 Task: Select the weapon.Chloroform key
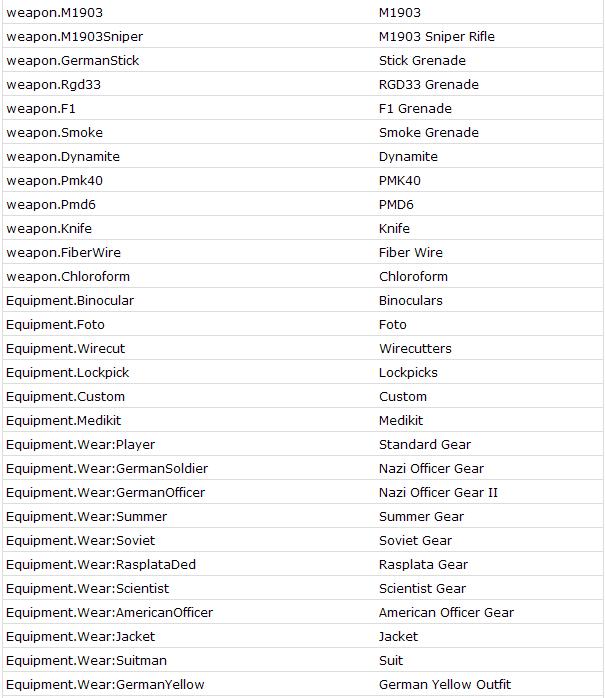click(x=68, y=277)
